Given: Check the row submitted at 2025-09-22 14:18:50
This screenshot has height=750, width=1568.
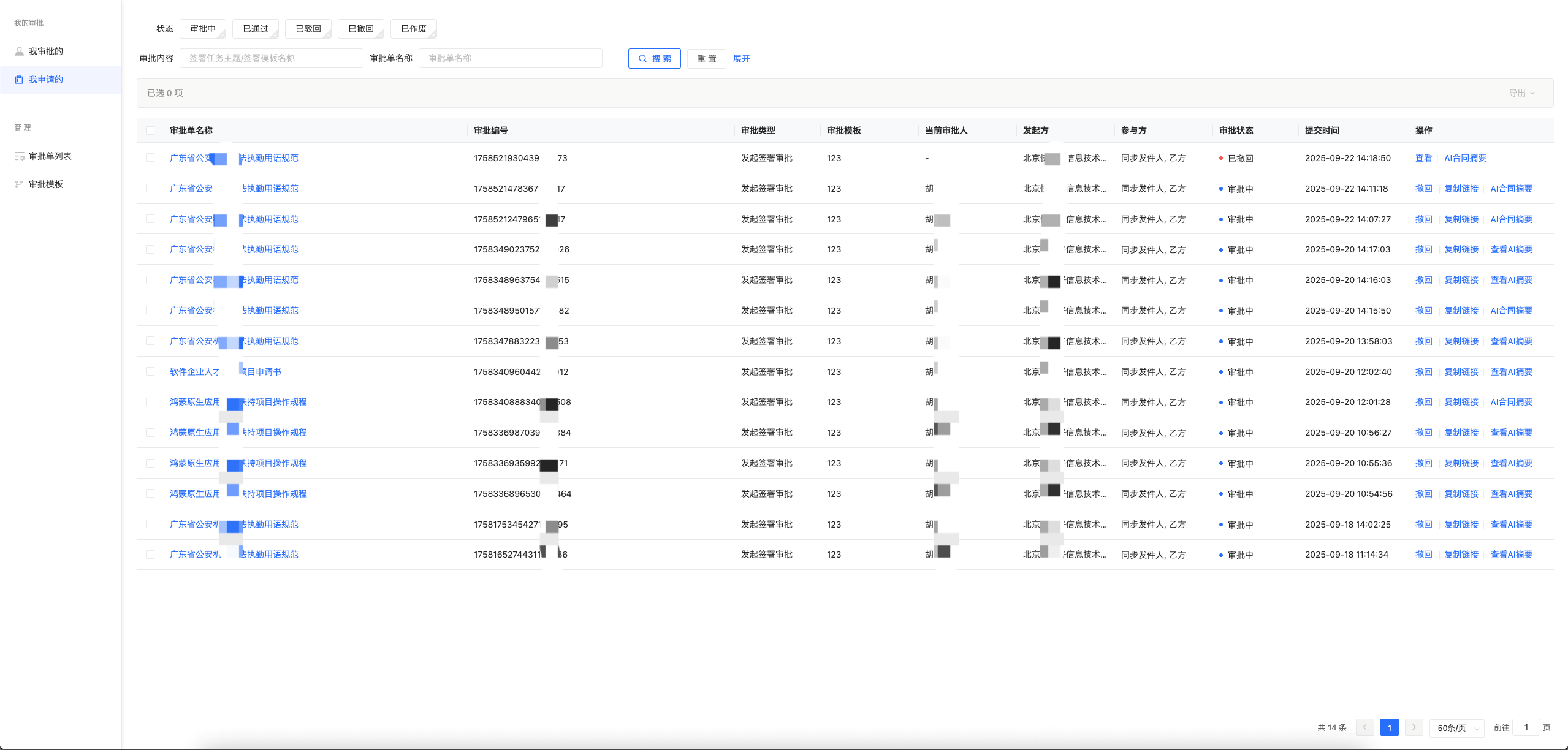Looking at the screenshot, I should pyautogui.click(x=150, y=158).
